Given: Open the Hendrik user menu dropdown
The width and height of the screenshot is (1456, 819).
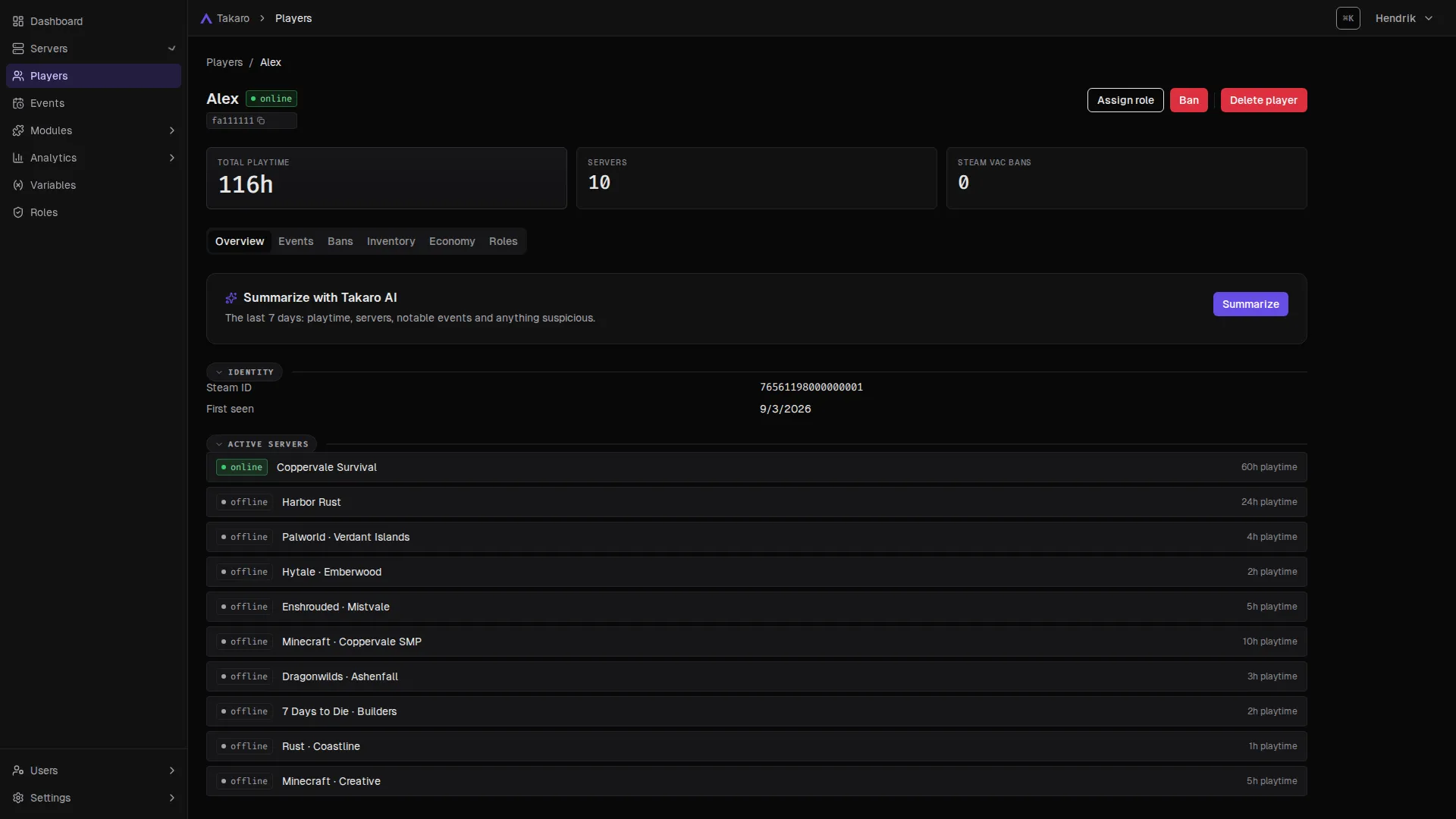Looking at the screenshot, I should pos(1404,18).
